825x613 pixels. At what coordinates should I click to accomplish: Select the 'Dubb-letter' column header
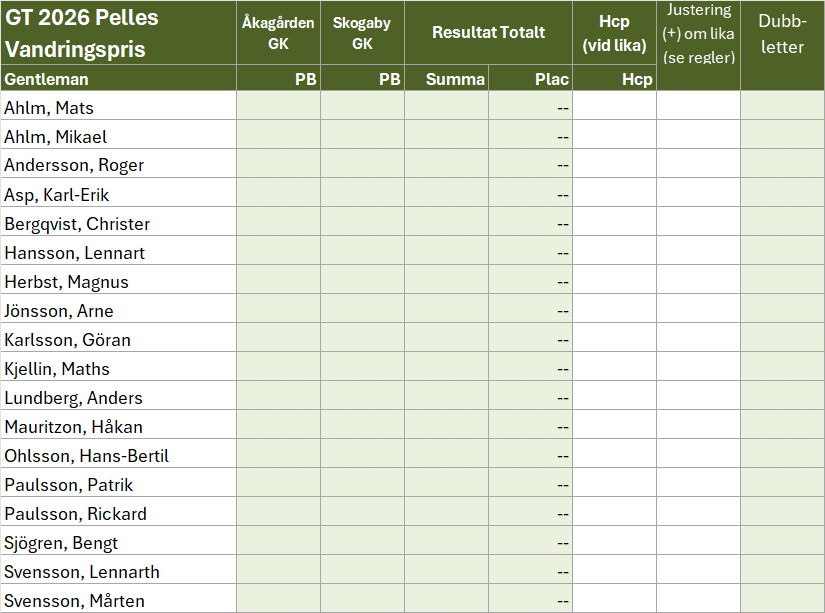(782, 33)
